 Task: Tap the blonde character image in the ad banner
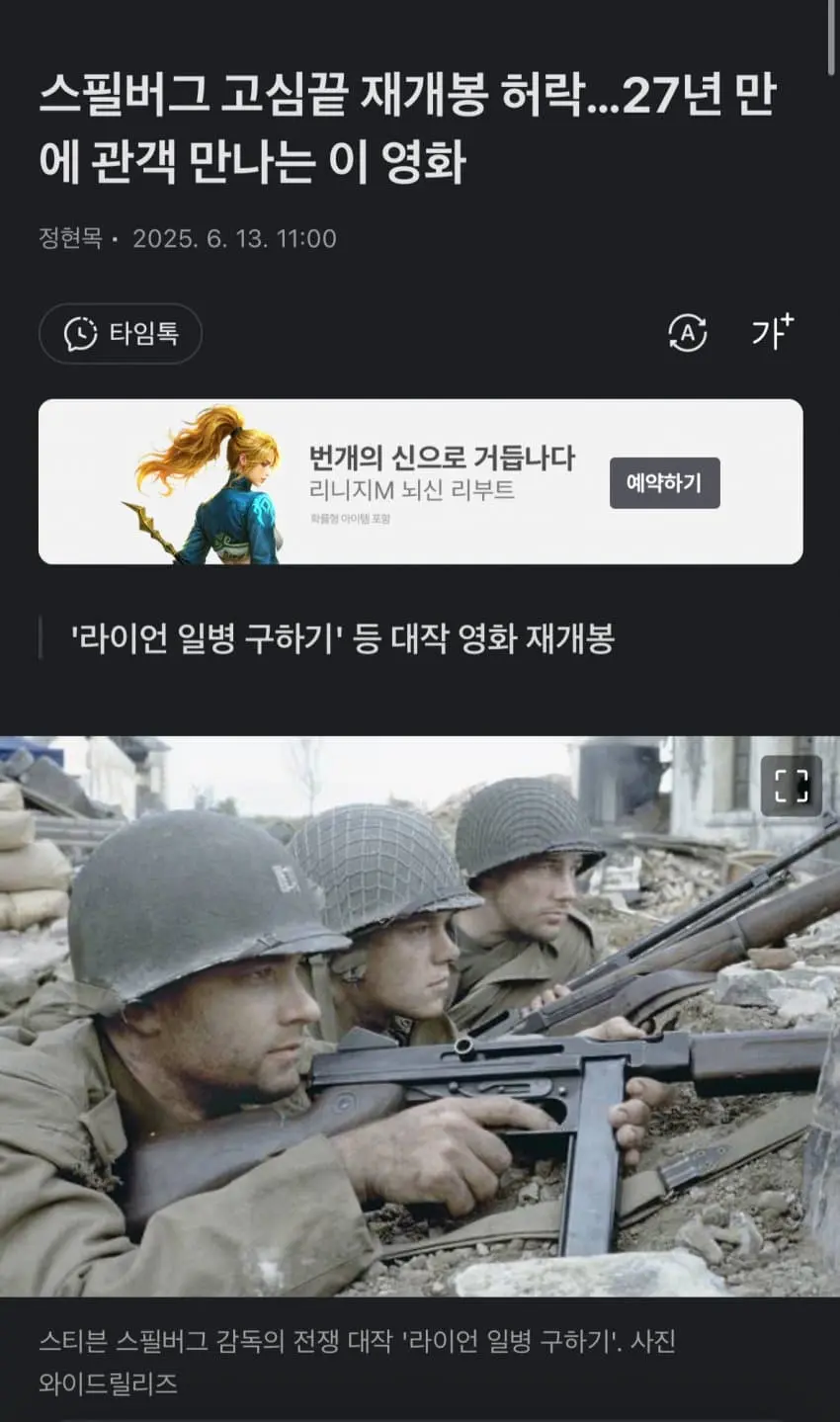[206, 484]
